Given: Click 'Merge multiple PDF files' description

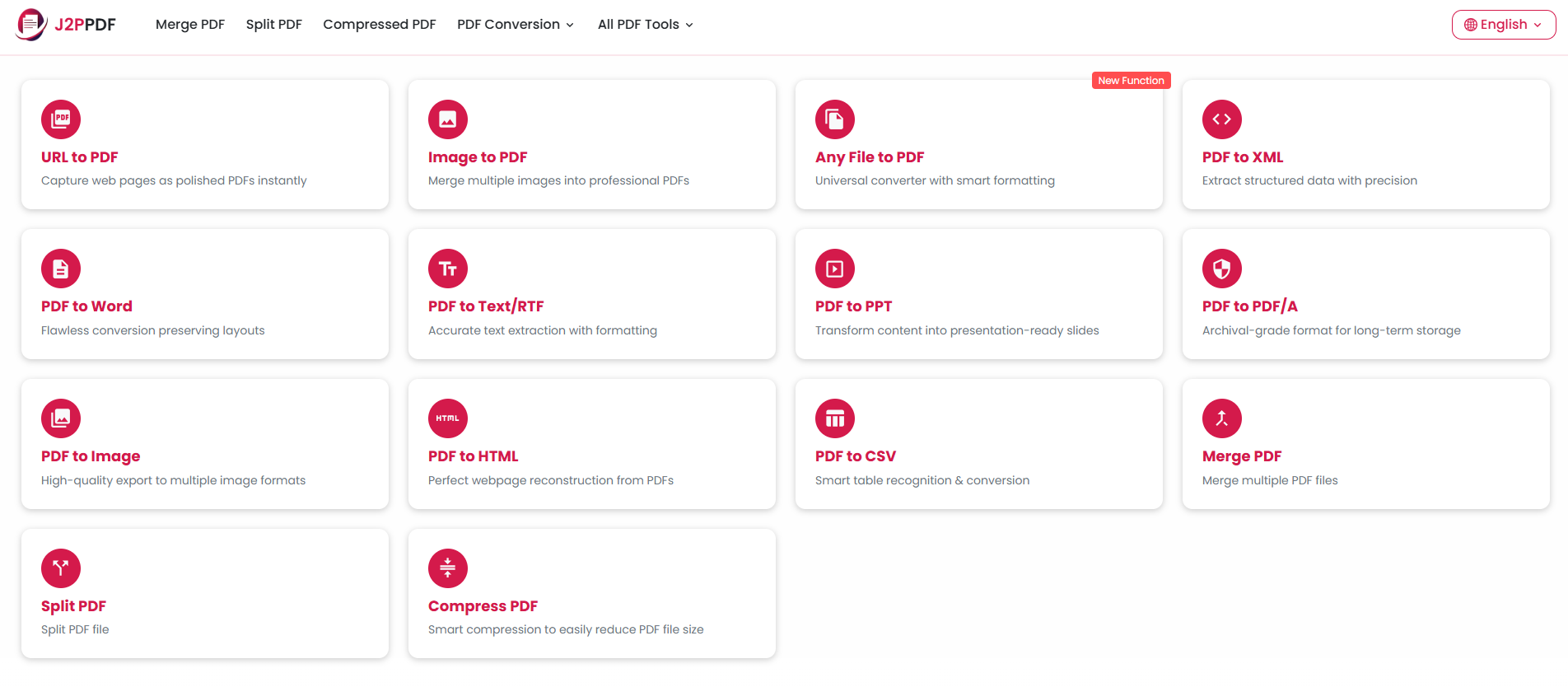Looking at the screenshot, I should tap(1270, 480).
